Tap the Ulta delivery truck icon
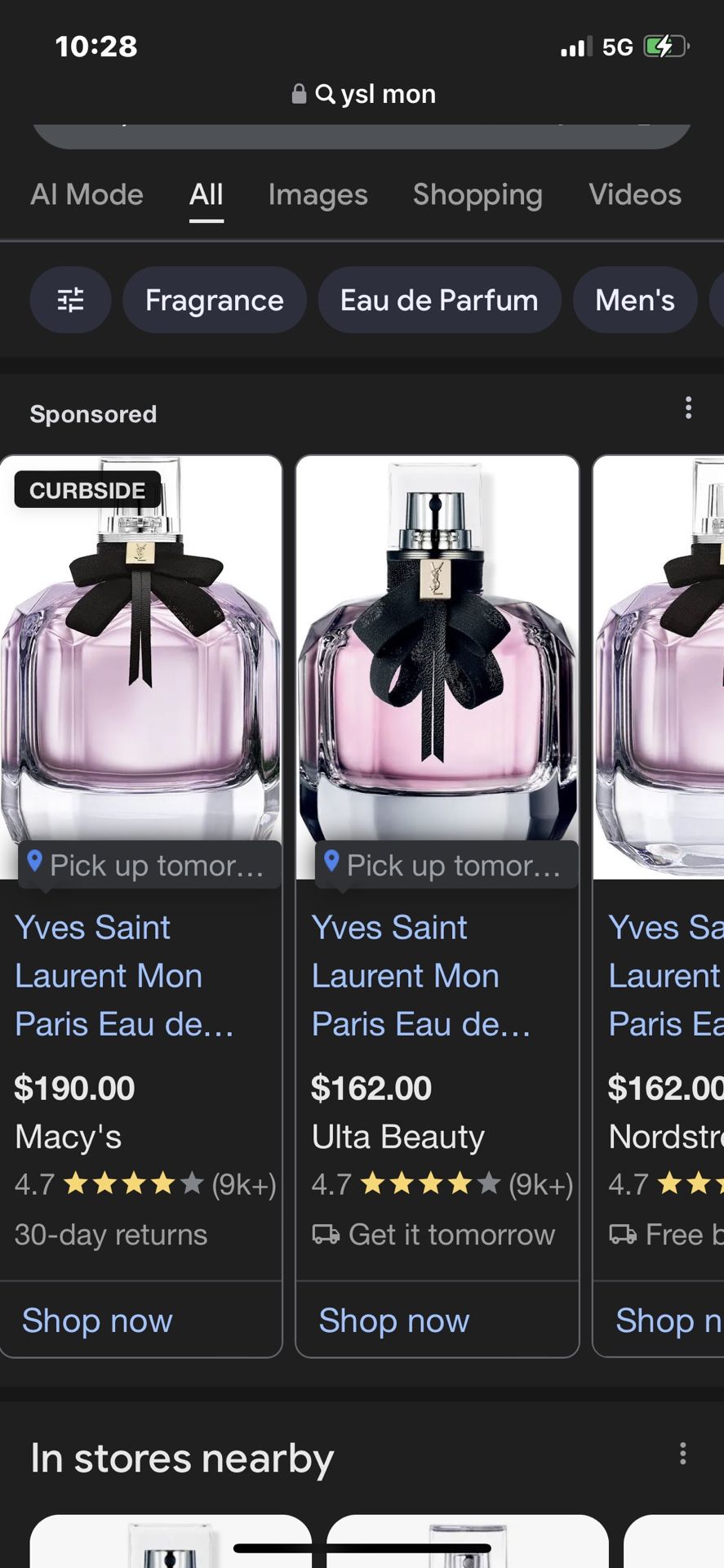This screenshot has height=1568, width=724. point(326,1235)
